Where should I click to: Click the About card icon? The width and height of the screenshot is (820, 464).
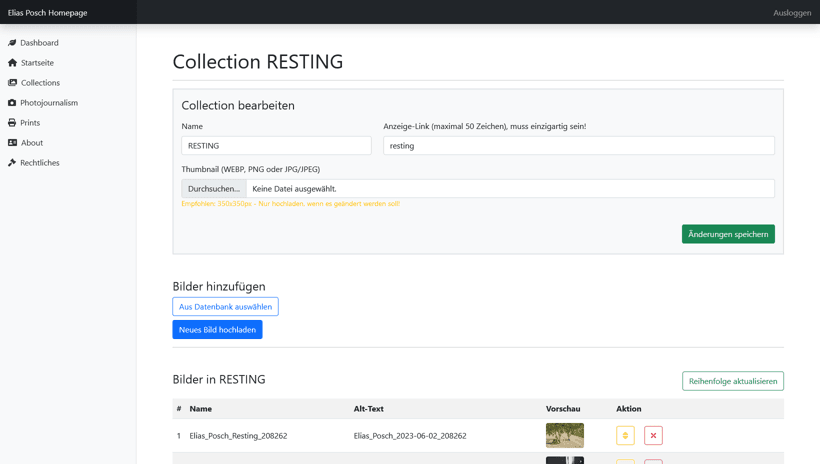coord(12,143)
